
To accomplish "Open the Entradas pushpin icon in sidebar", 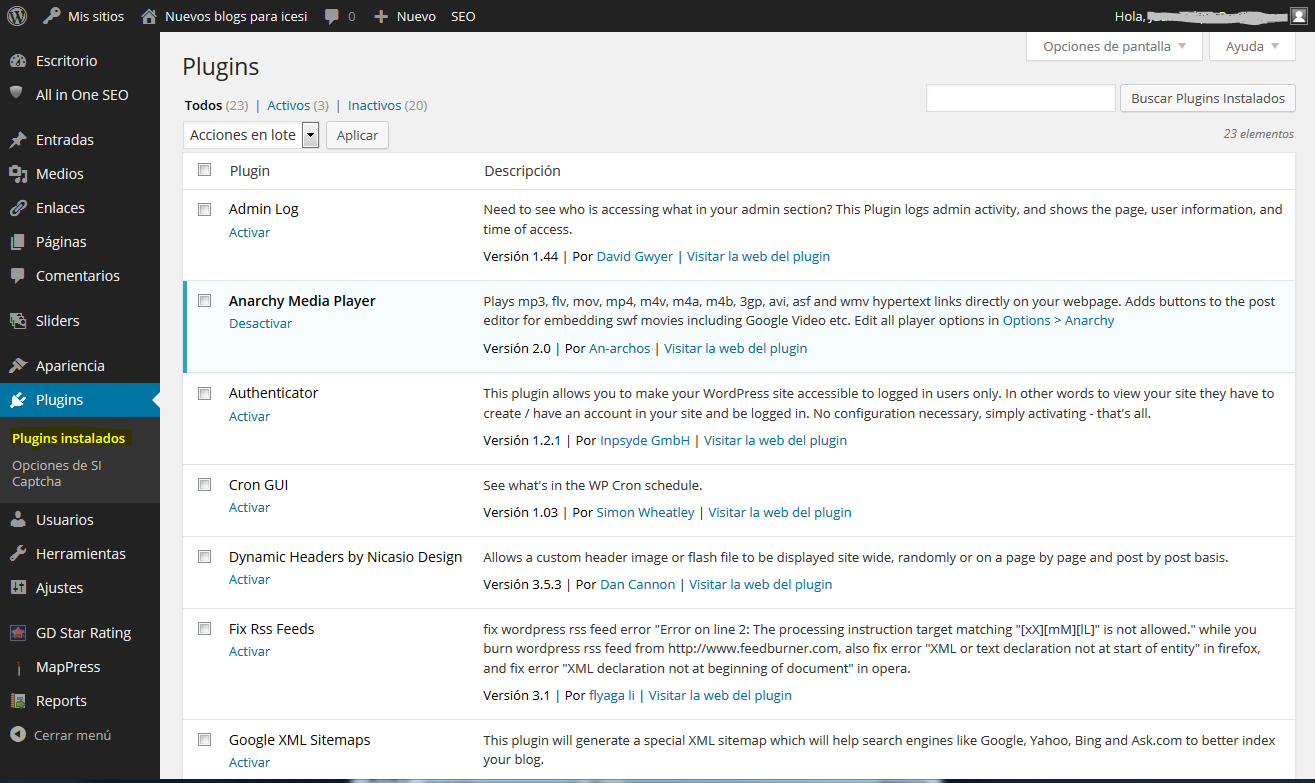I will [17, 140].
